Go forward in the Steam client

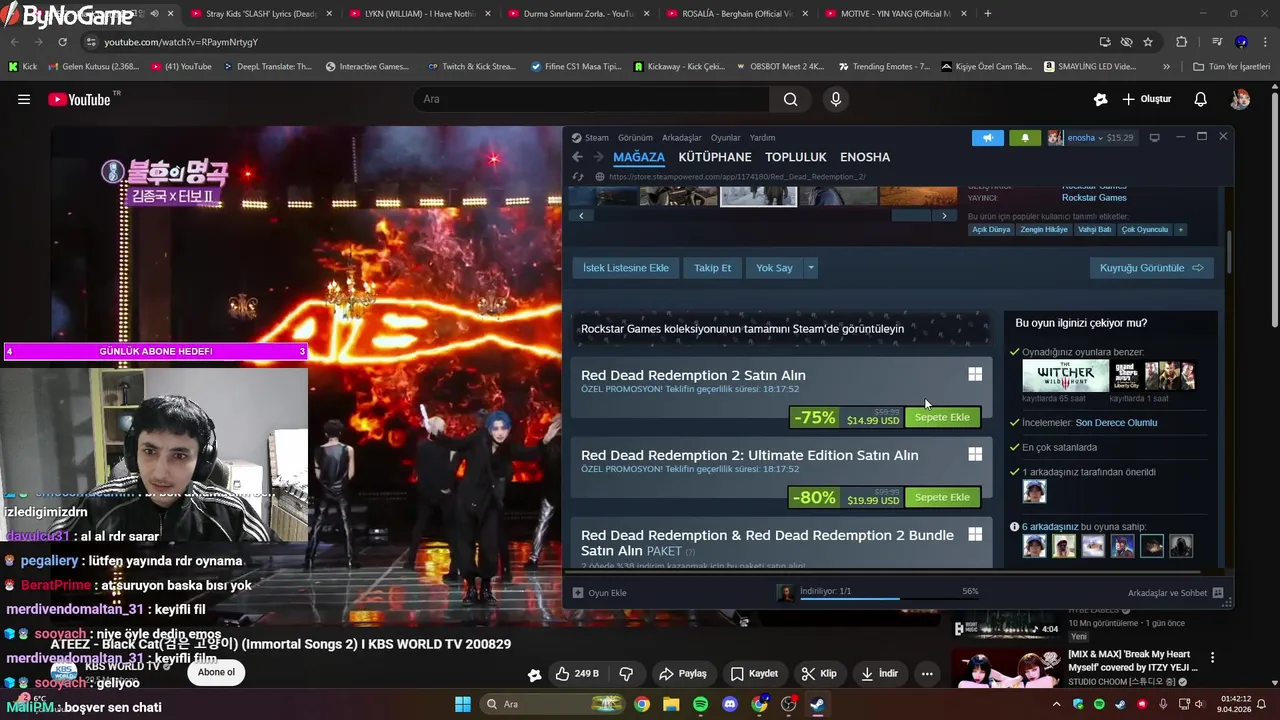[598, 157]
